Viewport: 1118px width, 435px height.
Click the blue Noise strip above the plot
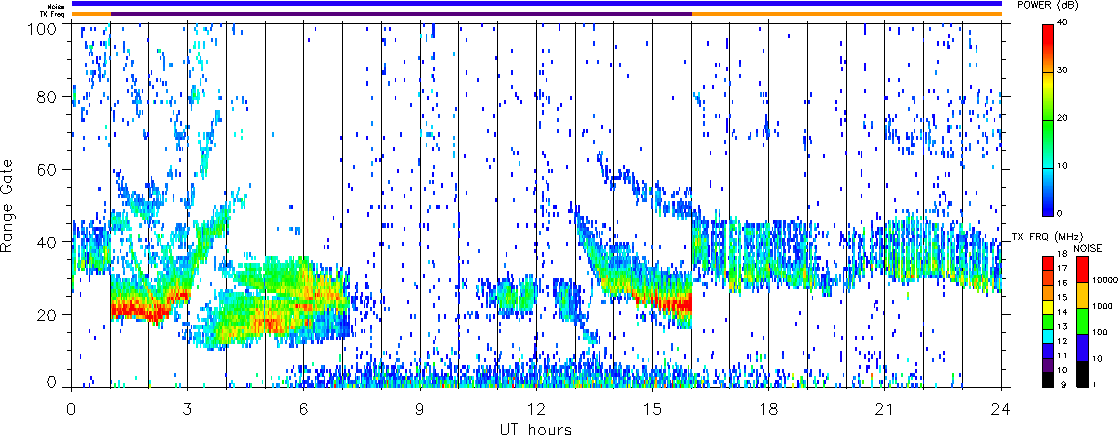pos(536,4)
